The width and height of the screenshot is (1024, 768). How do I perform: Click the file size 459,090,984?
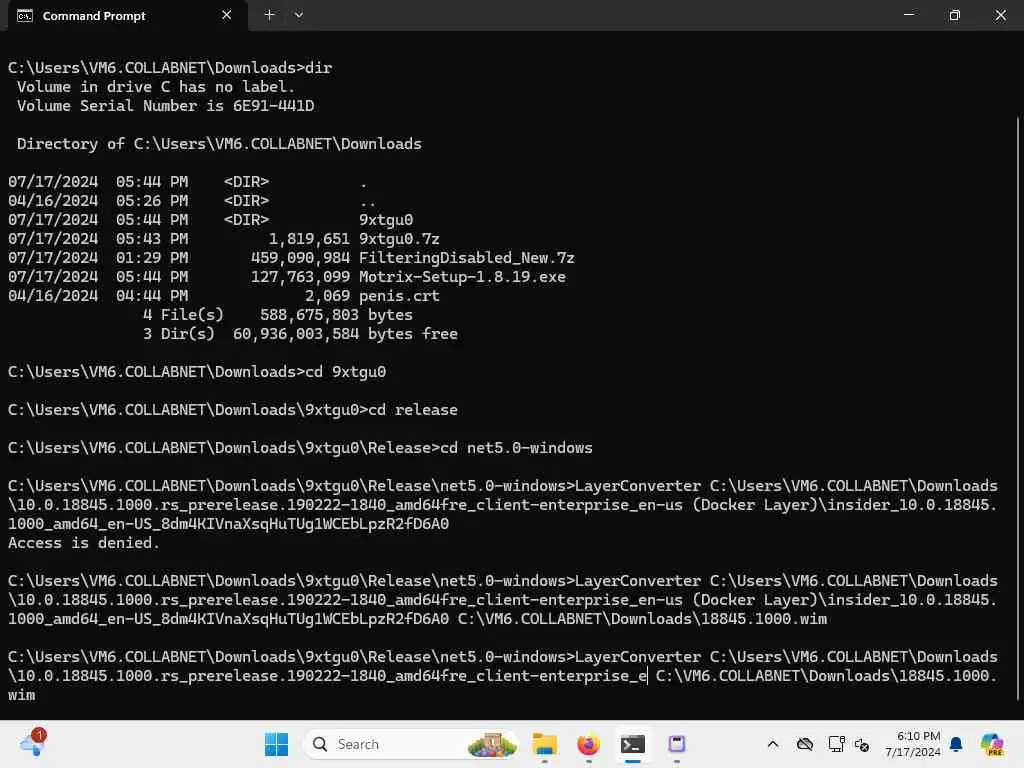click(300, 258)
